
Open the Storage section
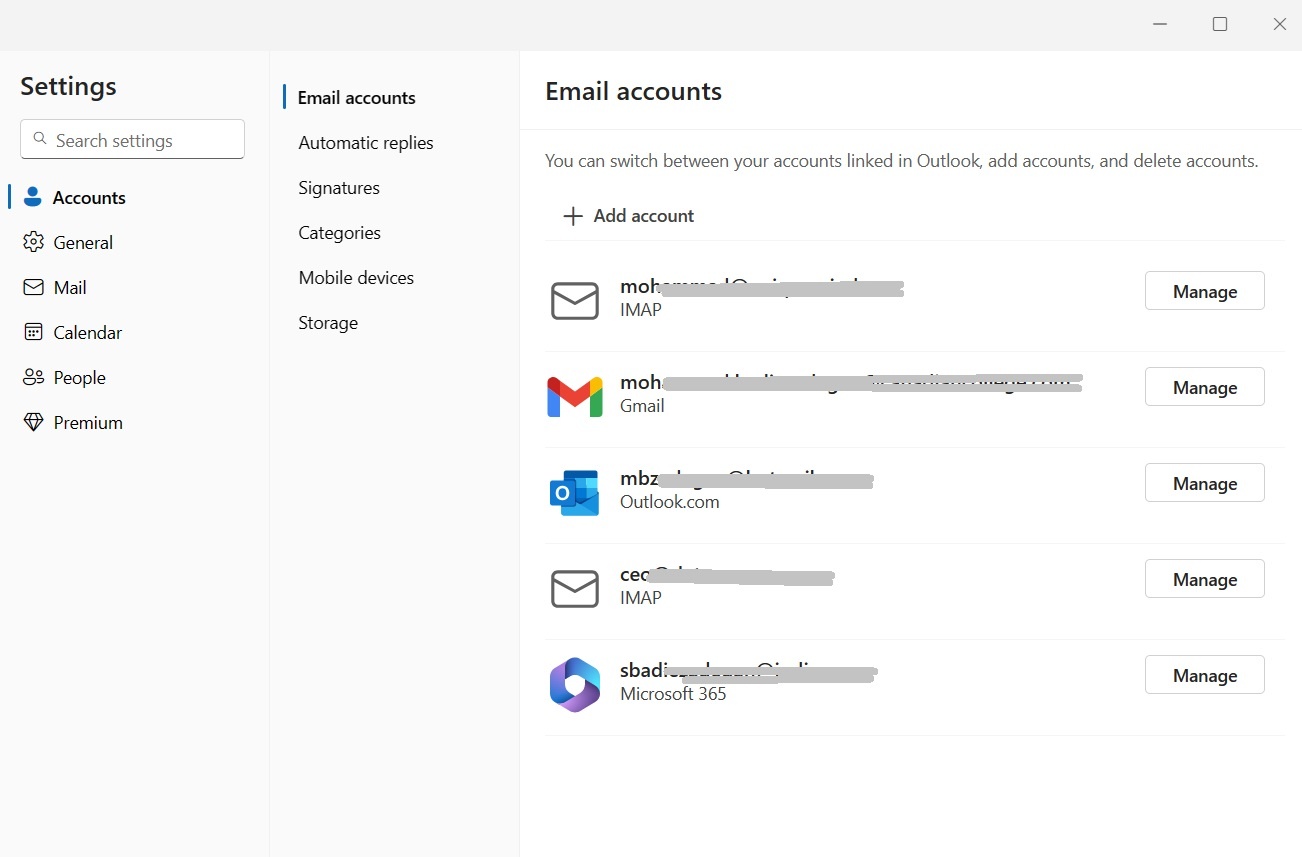click(328, 322)
